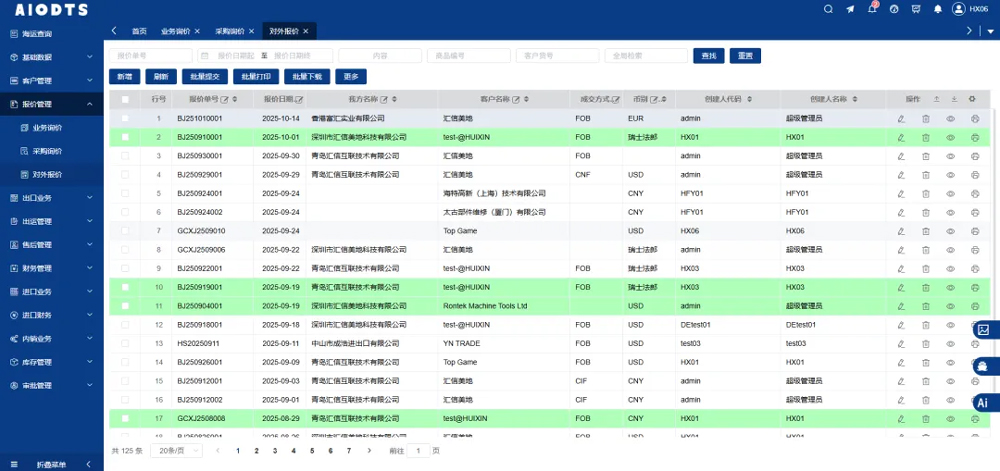Open 业务询价 in the sidebar submenu
This screenshot has width=1000, height=471.
(48, 128)
